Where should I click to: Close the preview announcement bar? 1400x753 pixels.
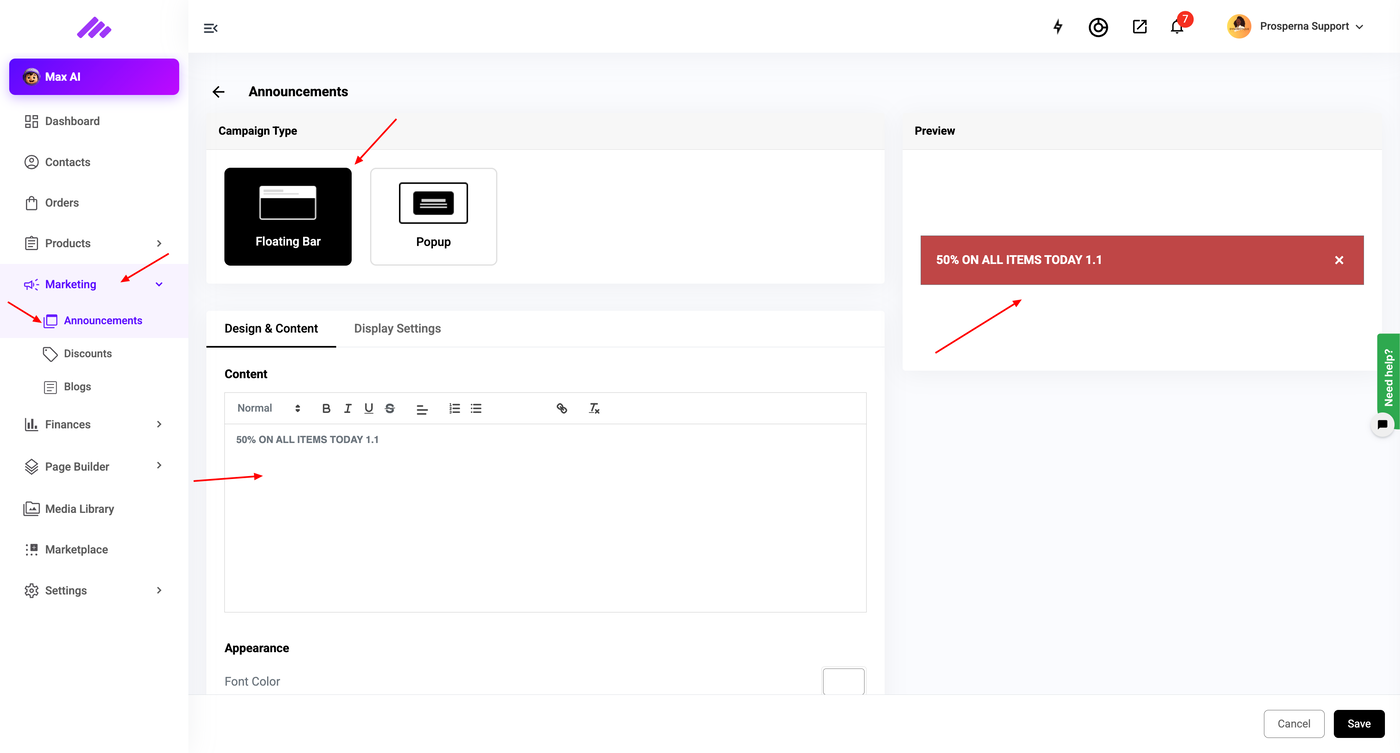(1339, 260)
